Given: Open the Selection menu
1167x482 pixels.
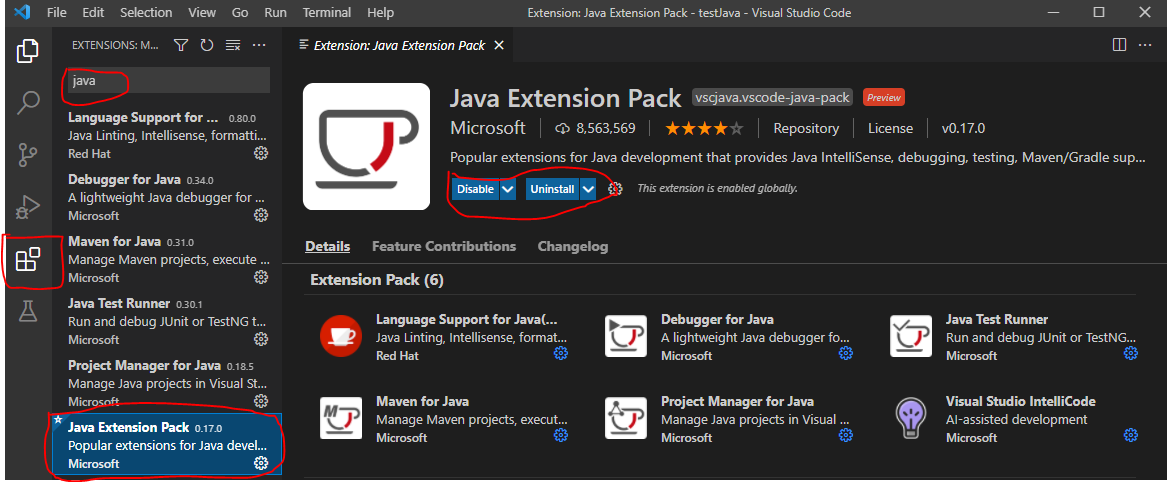Looking at the screenshot, I should [146, 13].
